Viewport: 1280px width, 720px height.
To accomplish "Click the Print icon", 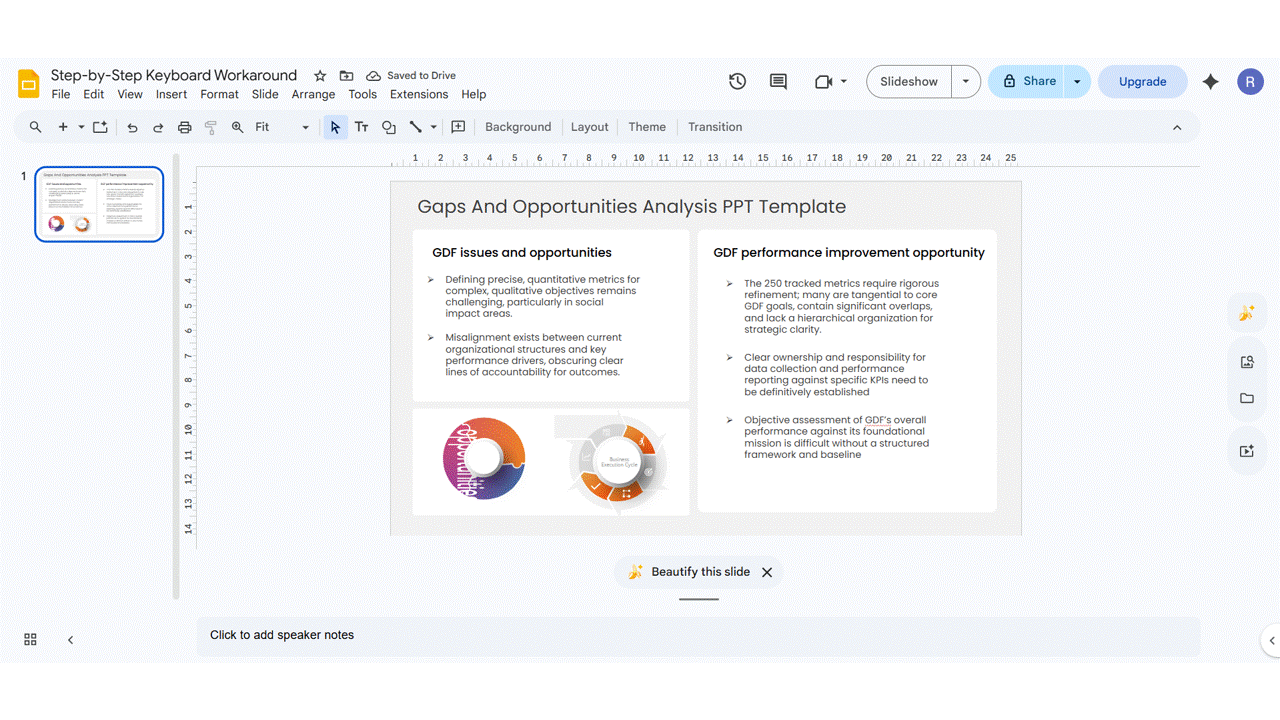I will coord(184,127).
